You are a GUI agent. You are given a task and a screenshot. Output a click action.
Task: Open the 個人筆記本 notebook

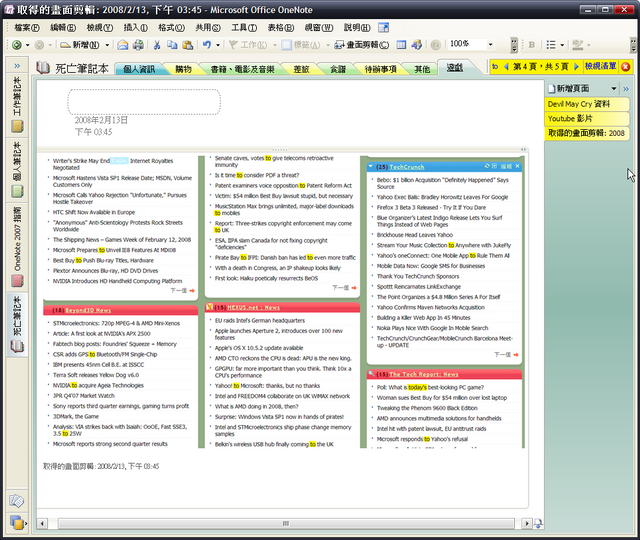coord(17,169)
